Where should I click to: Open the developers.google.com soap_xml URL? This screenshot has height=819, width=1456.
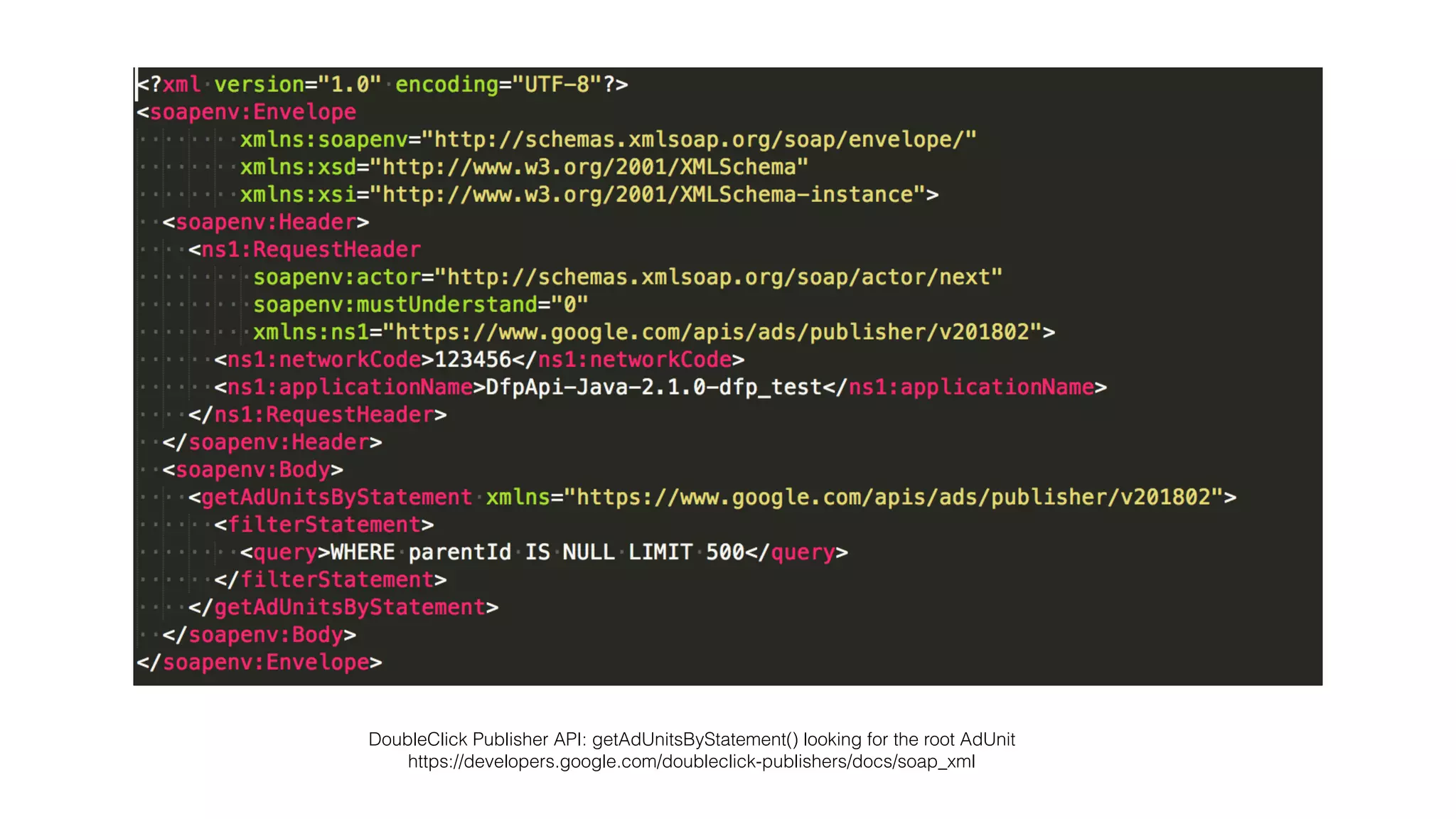(692, 761)
